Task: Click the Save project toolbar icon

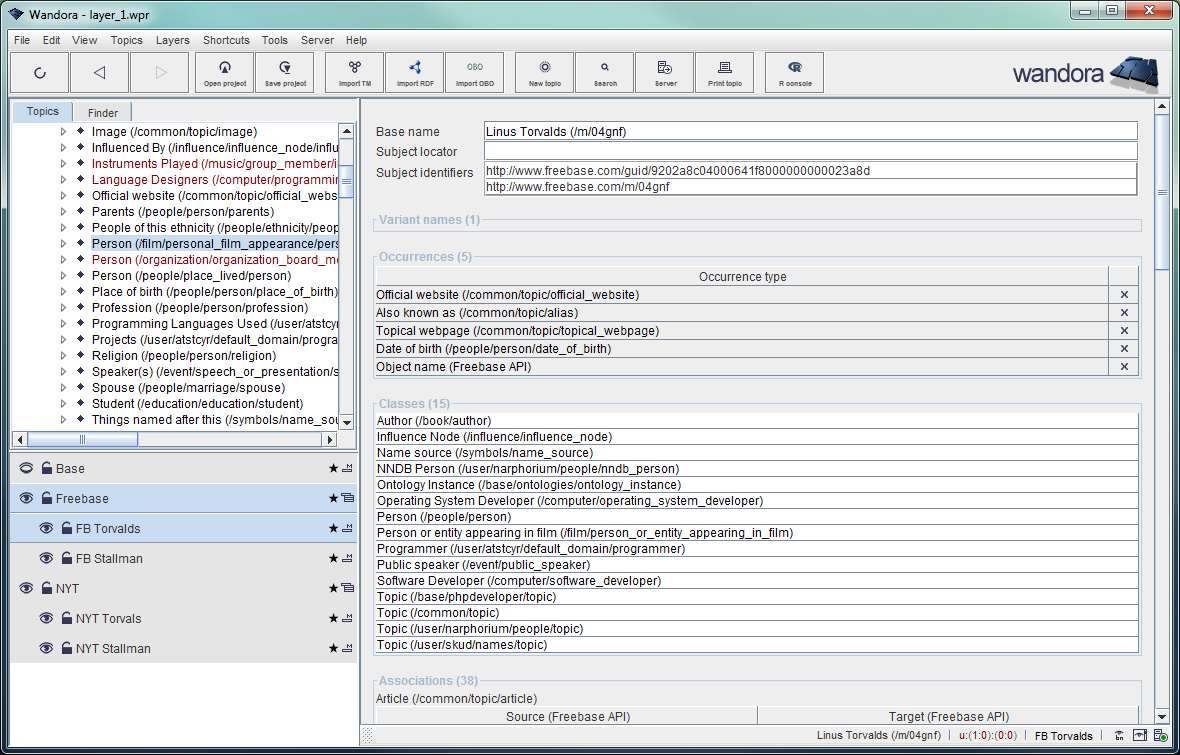Action: pos(285,72)
